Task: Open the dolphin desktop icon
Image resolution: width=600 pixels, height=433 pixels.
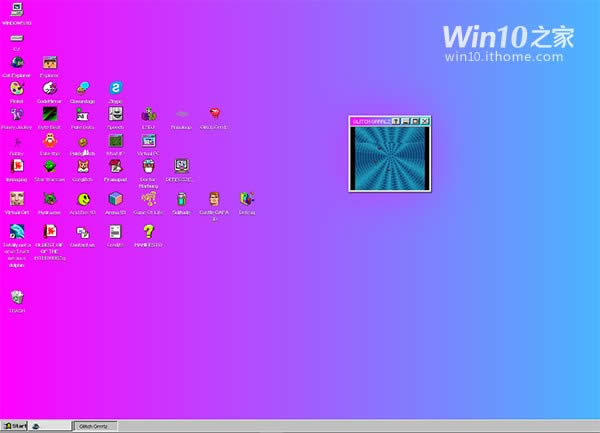Action: pyautogui.click(x=16, y=231)
